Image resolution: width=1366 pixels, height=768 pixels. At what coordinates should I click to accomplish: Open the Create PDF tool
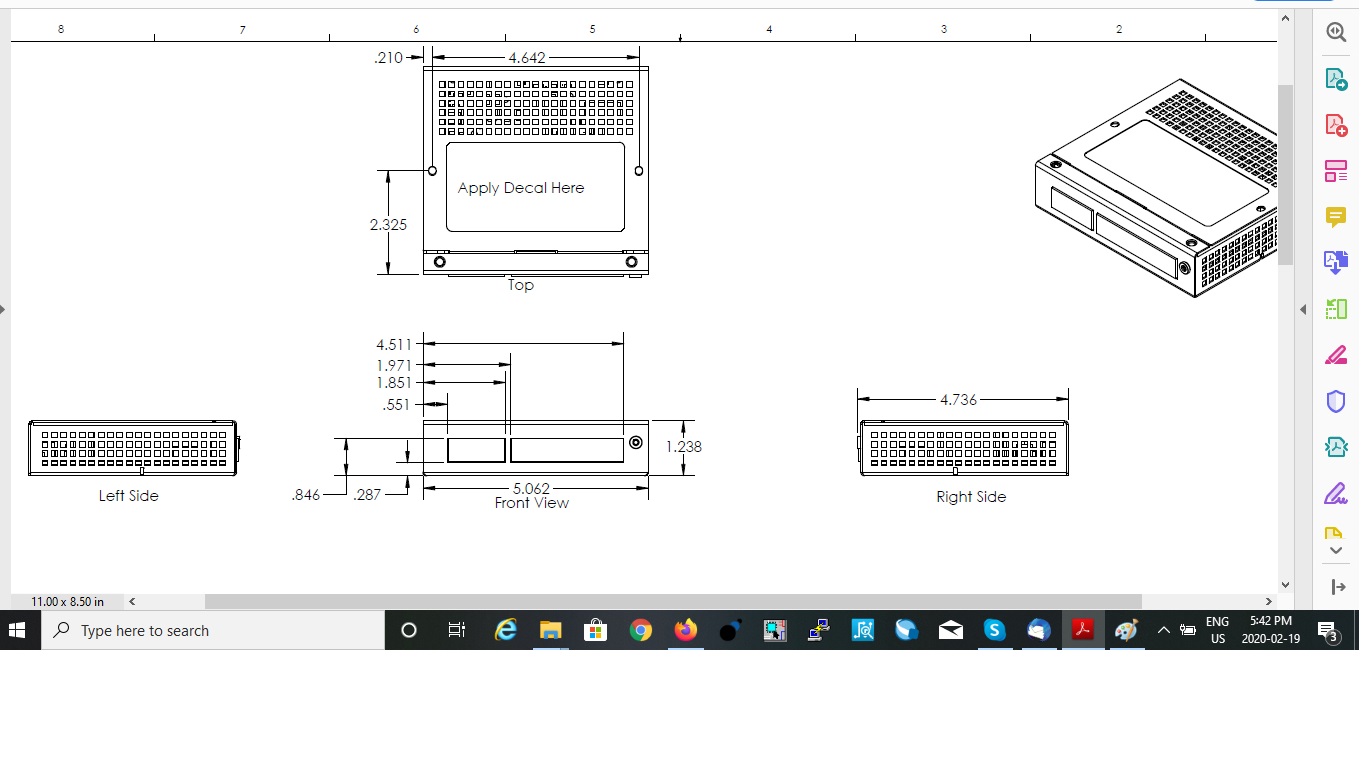tap(1336, 125)
